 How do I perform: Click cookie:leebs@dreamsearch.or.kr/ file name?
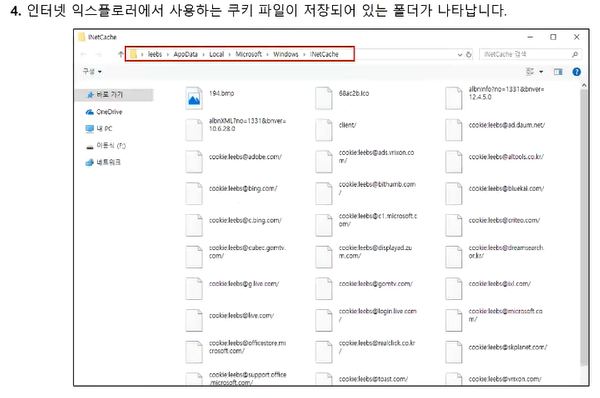pos(506,252)
